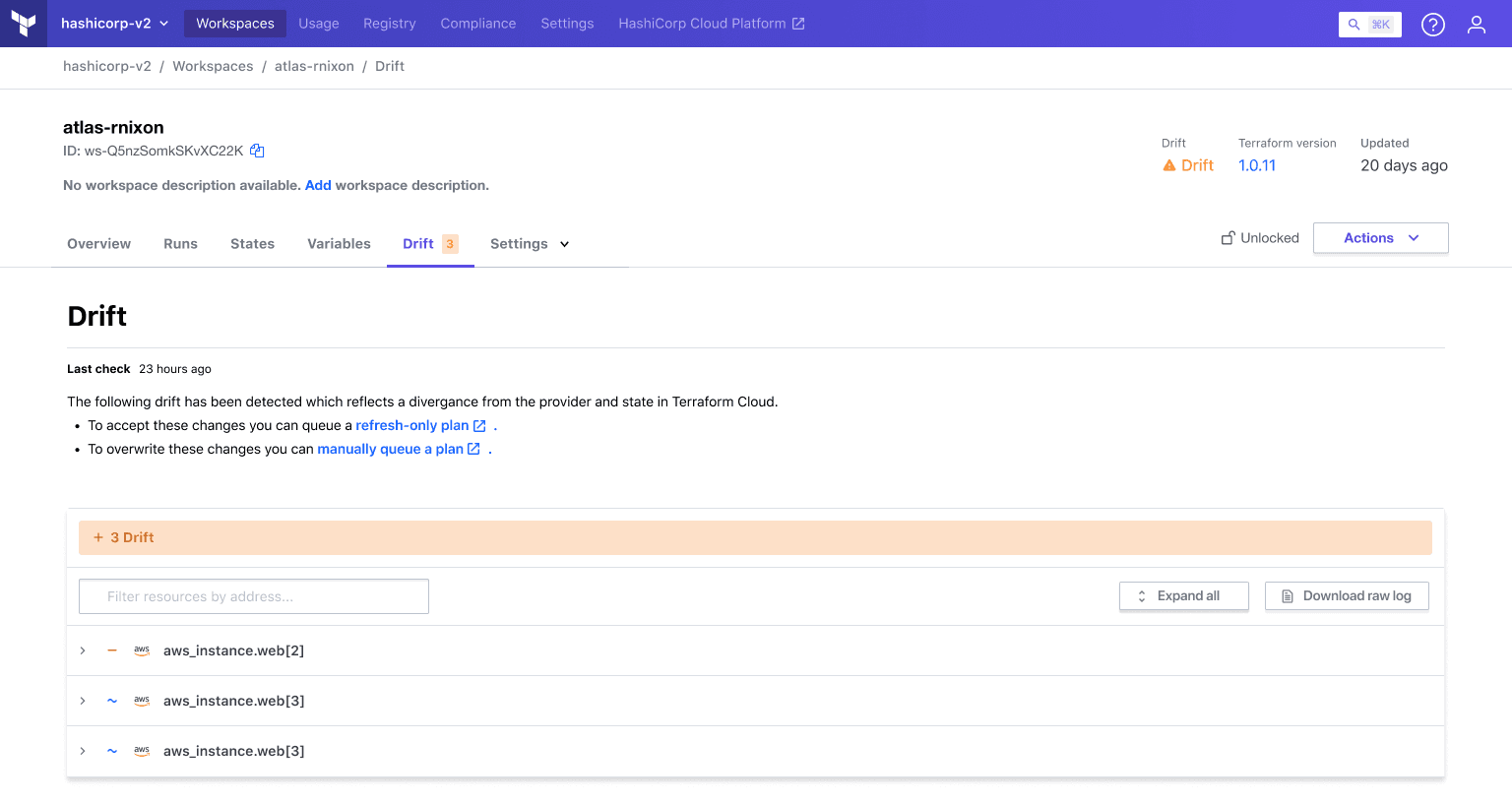Go to the Registry menu item
The width and height of the screenshot is (1512, 804).
389,24
